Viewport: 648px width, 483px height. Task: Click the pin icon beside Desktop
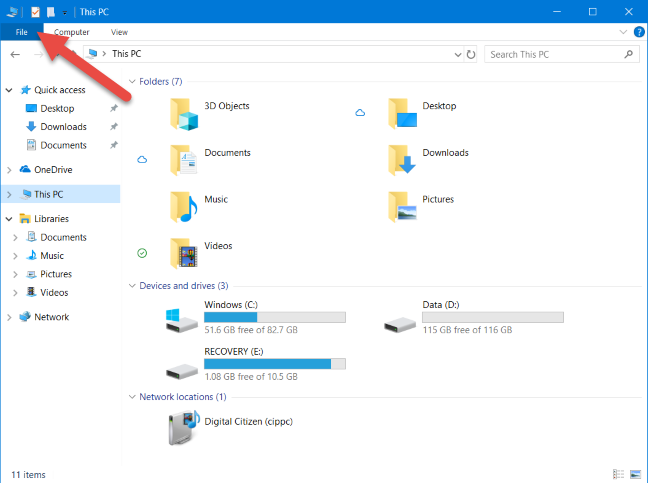click(x=114, y=108)
